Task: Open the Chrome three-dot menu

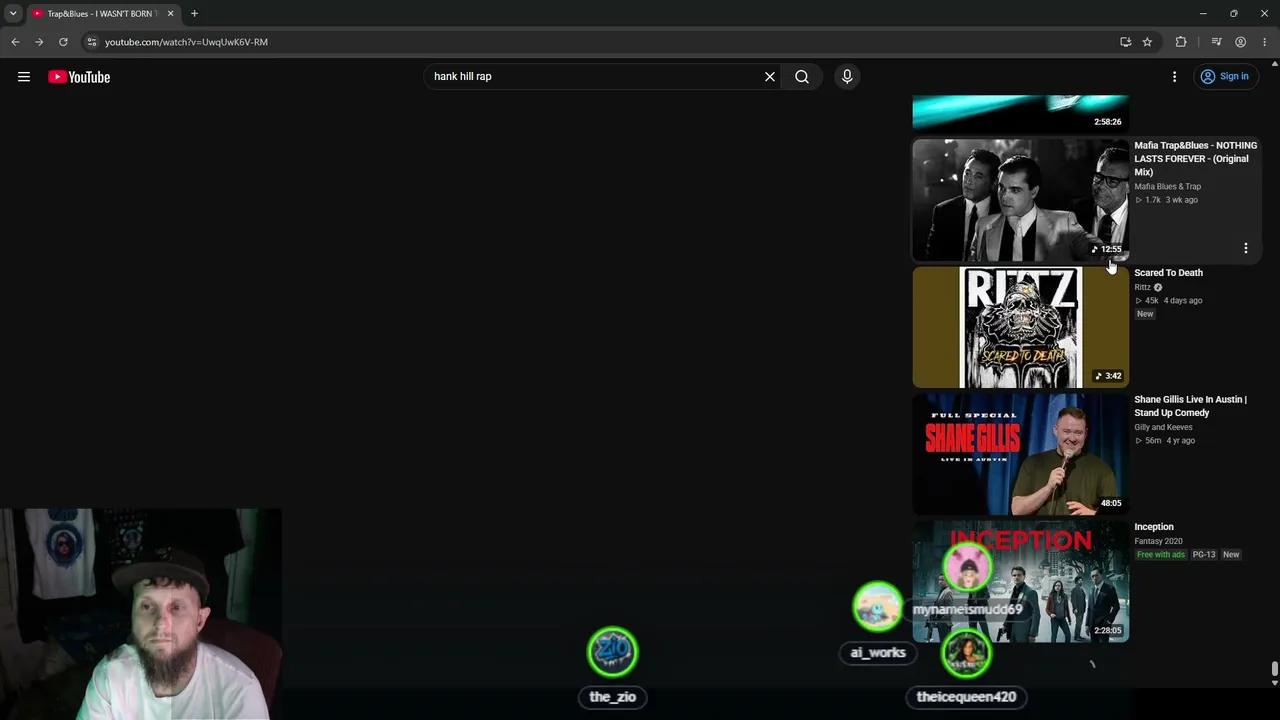Action: tap(1264, 42)
